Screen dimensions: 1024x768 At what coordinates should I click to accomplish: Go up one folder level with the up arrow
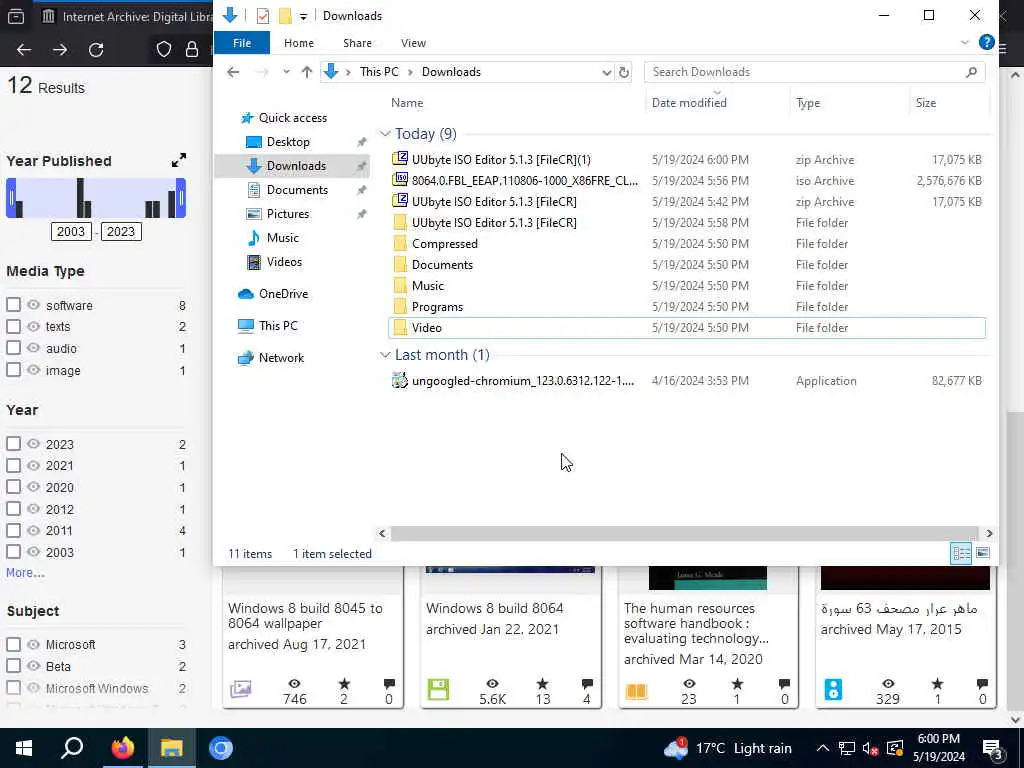point(306,72)
